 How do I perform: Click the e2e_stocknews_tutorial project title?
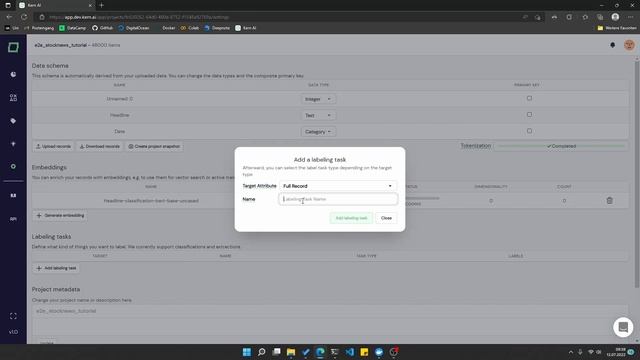pos(60,45)
